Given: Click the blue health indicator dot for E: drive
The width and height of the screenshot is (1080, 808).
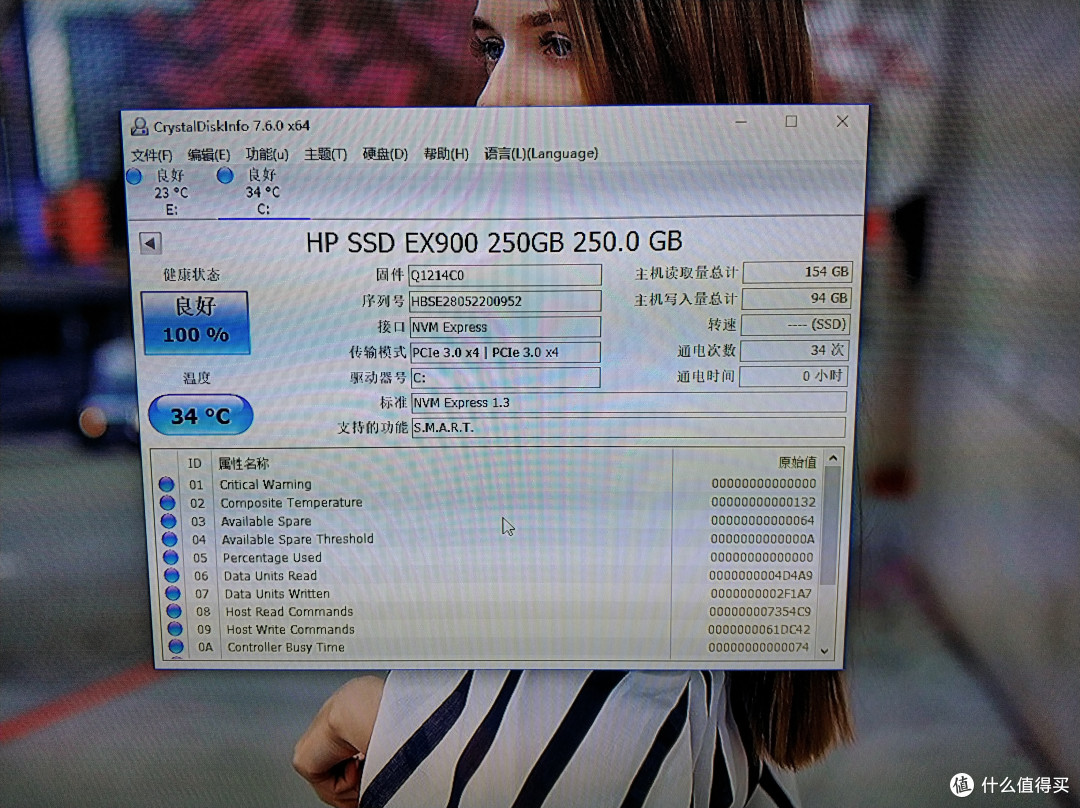Looking at the screenshot, I should coord(134,176).
